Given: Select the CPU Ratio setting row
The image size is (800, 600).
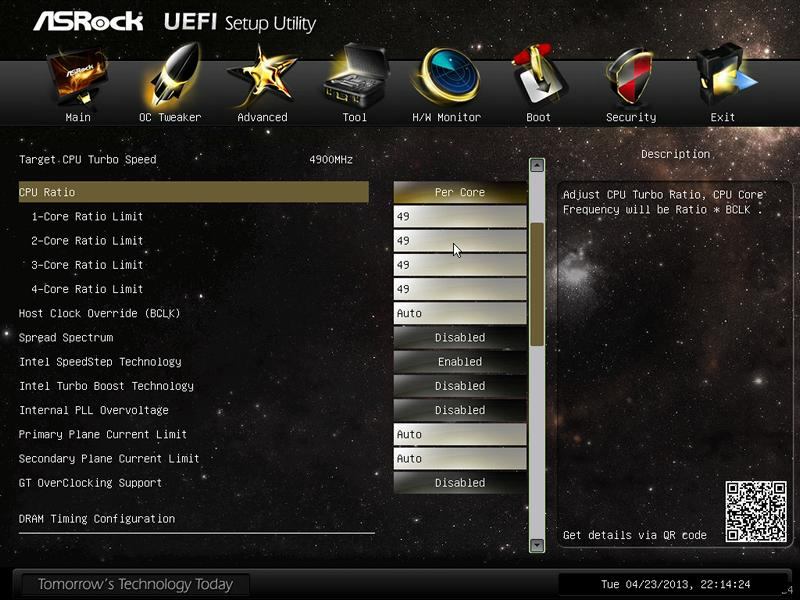Looking at the screenshot, I should click(x=193, y=192).
